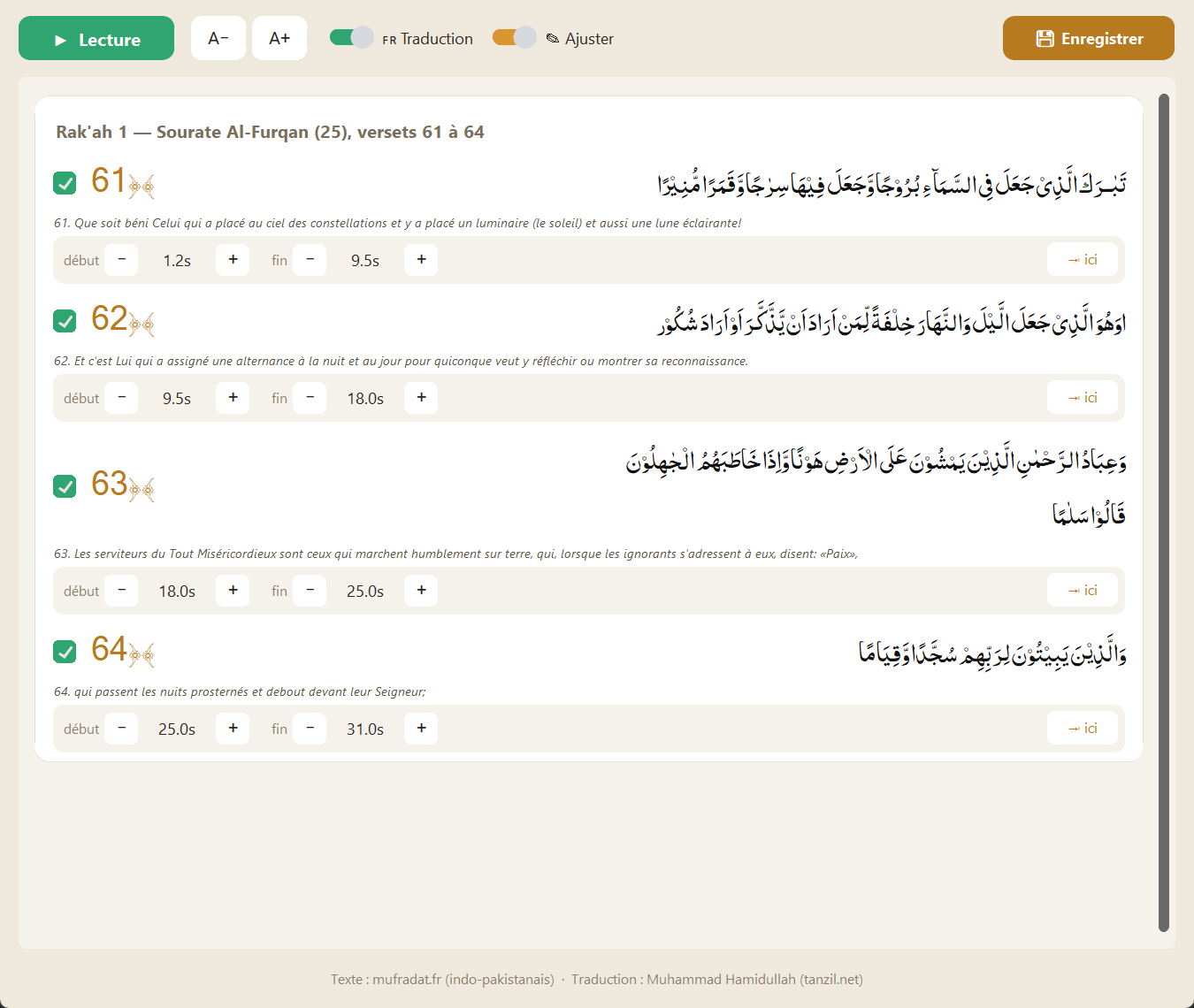Click the ici button for verse 63

1083,591
